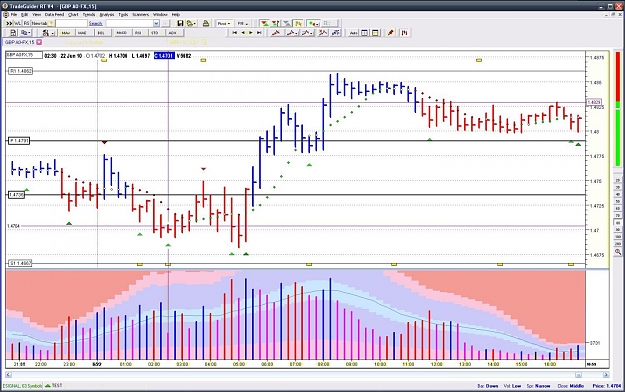This screenshot has width=625, height=392.
Task: Click the printer icon
Action: 206,24
